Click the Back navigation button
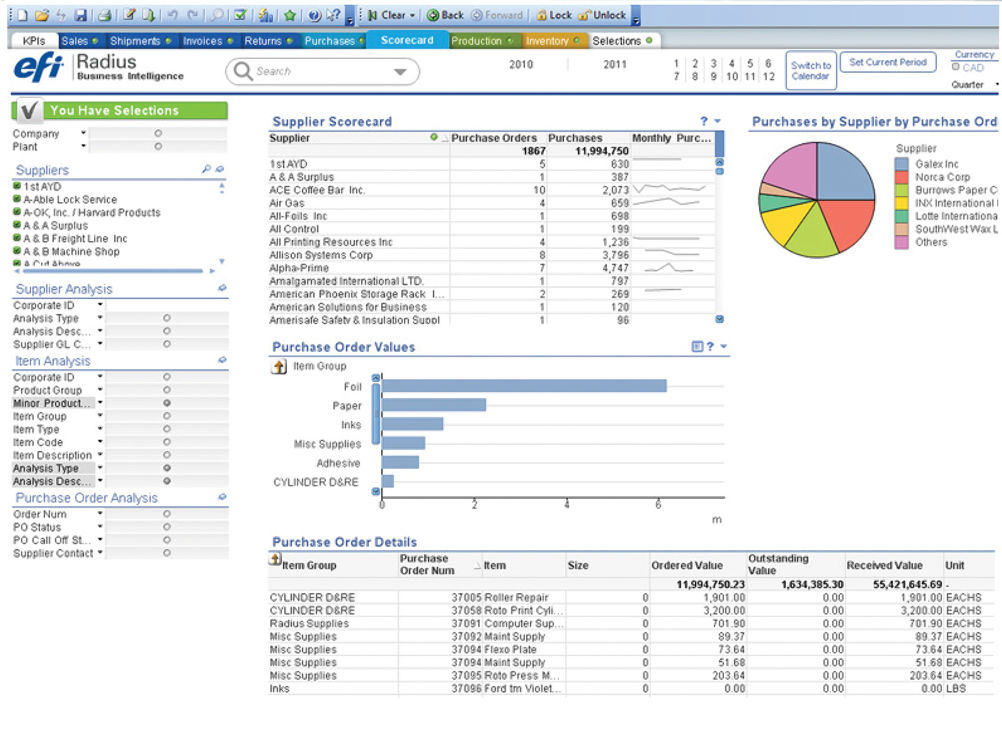Image resolution: width=1002 pixels, height=734 pixels. click(x=445, y=15)
